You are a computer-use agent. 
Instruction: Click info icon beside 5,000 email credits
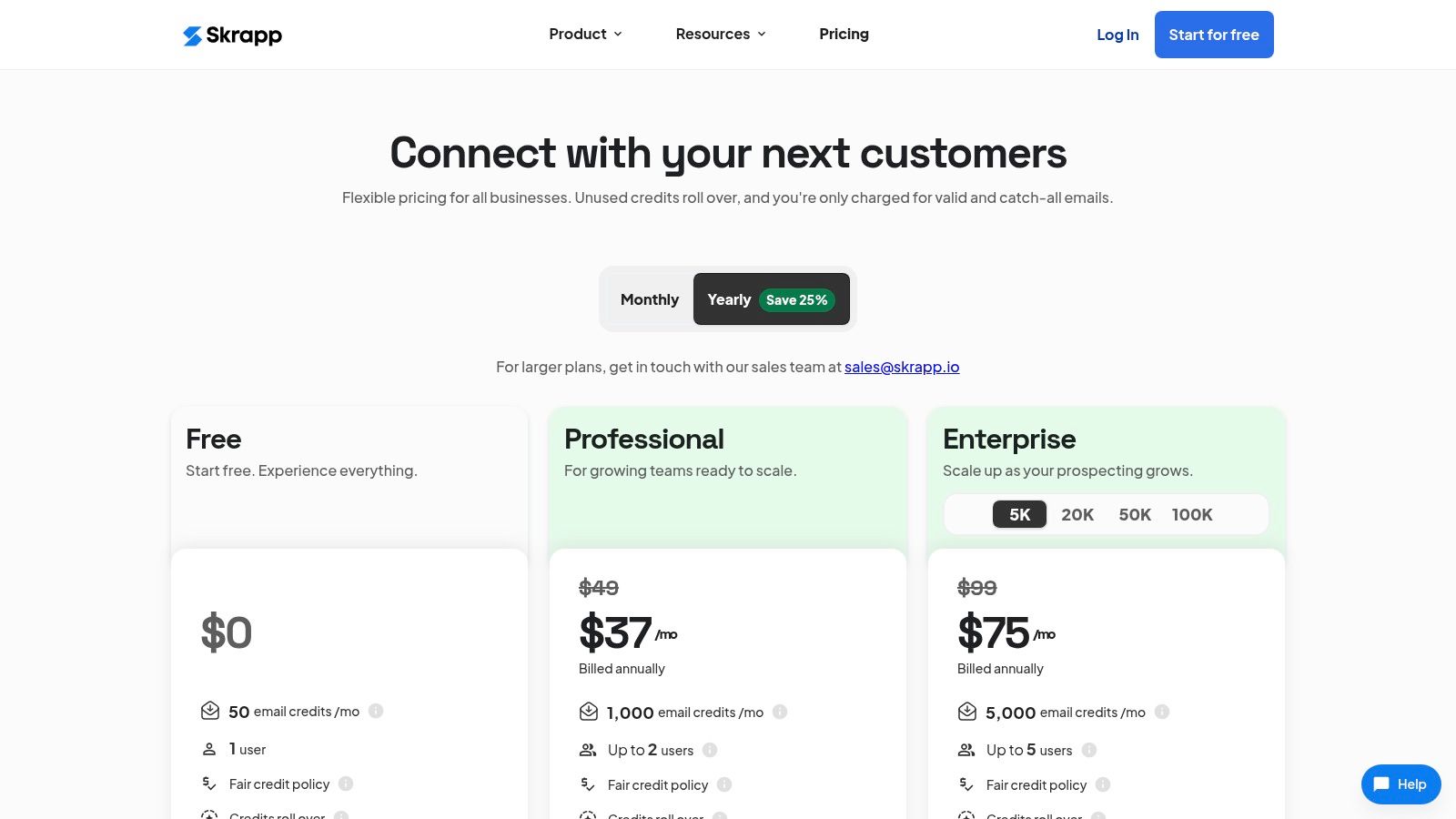[1162, 712]
